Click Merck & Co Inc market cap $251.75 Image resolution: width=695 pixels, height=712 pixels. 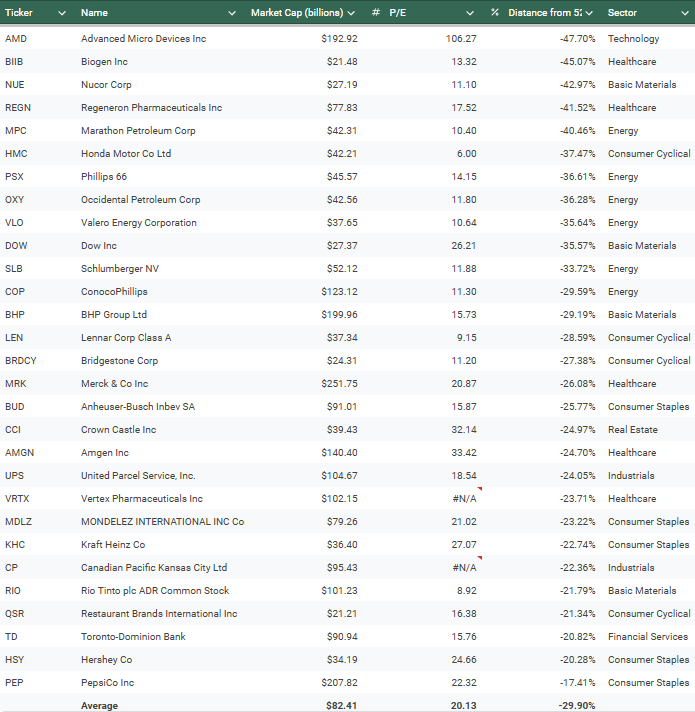pyautogui.click(x=340, y=384)
